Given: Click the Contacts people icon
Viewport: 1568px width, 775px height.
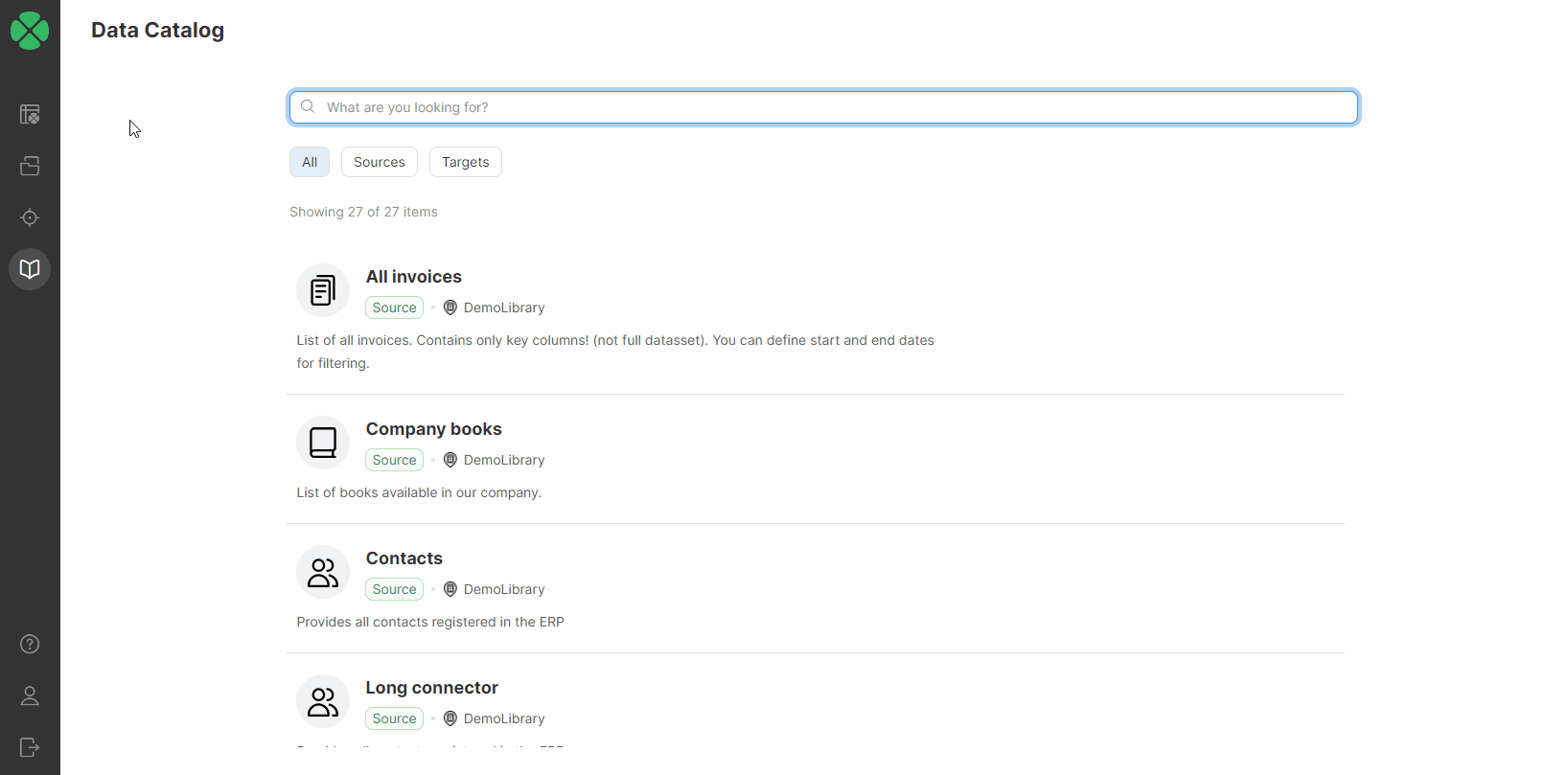Looking at the screenshot, I should click(x=323, y=572).
